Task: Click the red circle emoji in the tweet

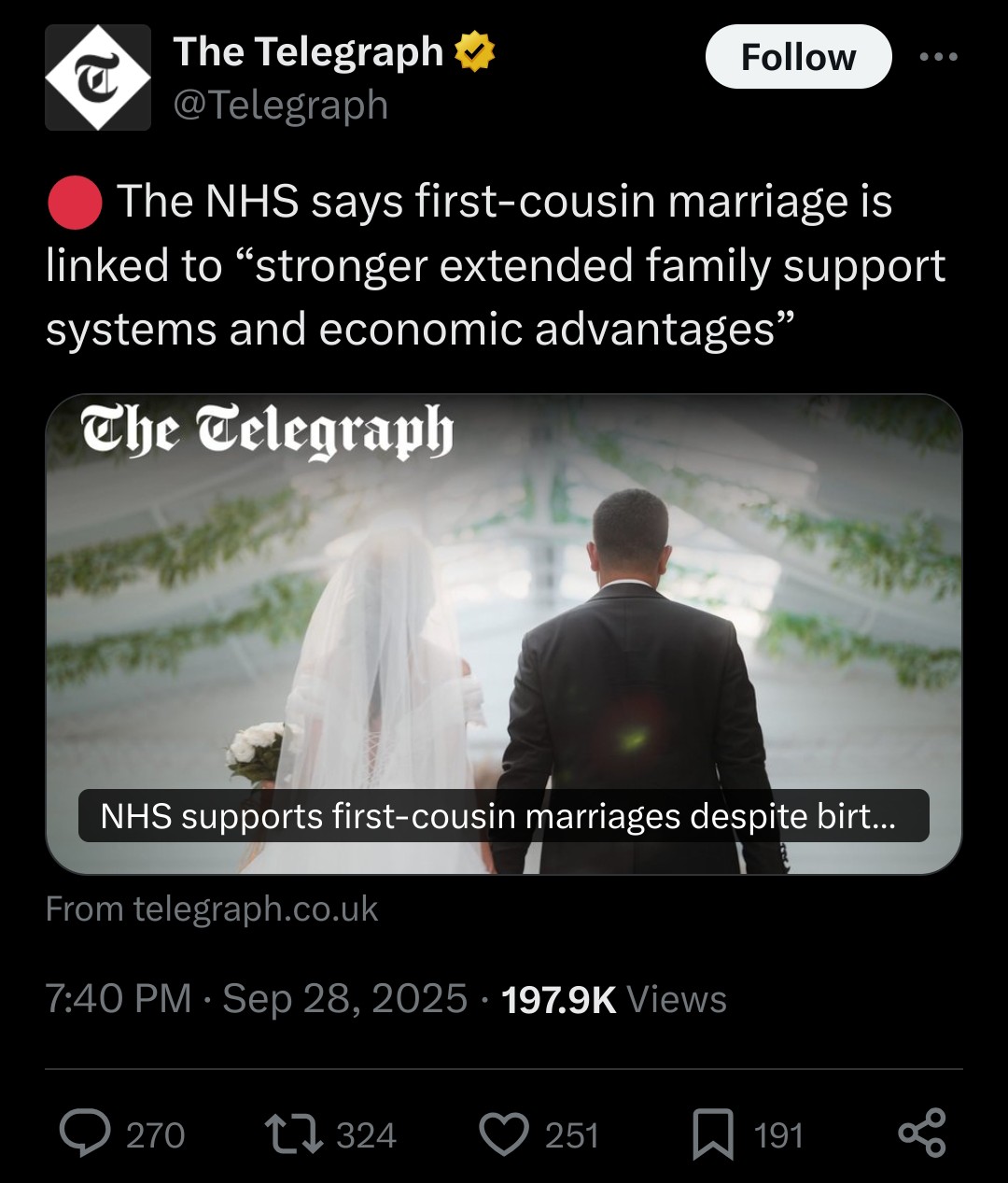Action: pyautogui.click(x=75, y=202)
